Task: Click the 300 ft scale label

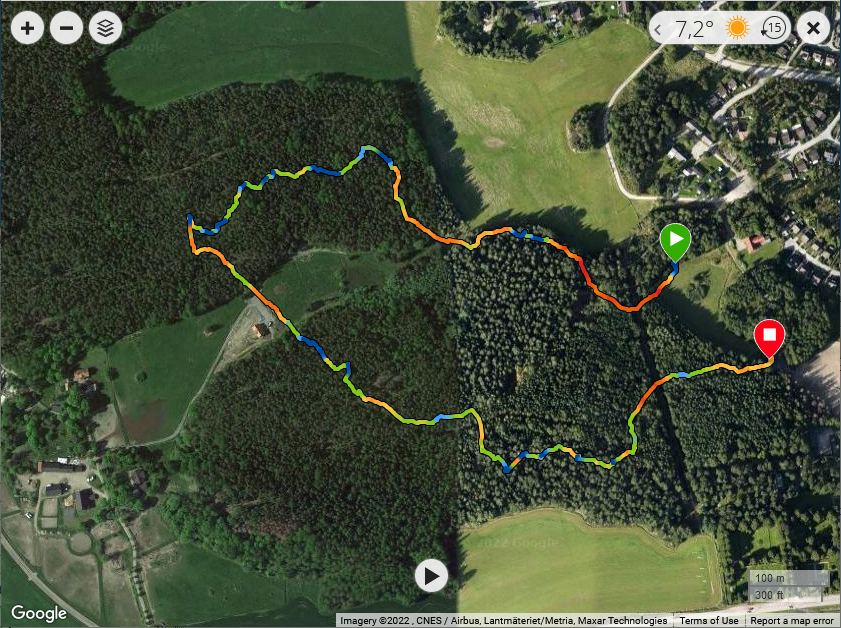Action: (x=770, y=595)
